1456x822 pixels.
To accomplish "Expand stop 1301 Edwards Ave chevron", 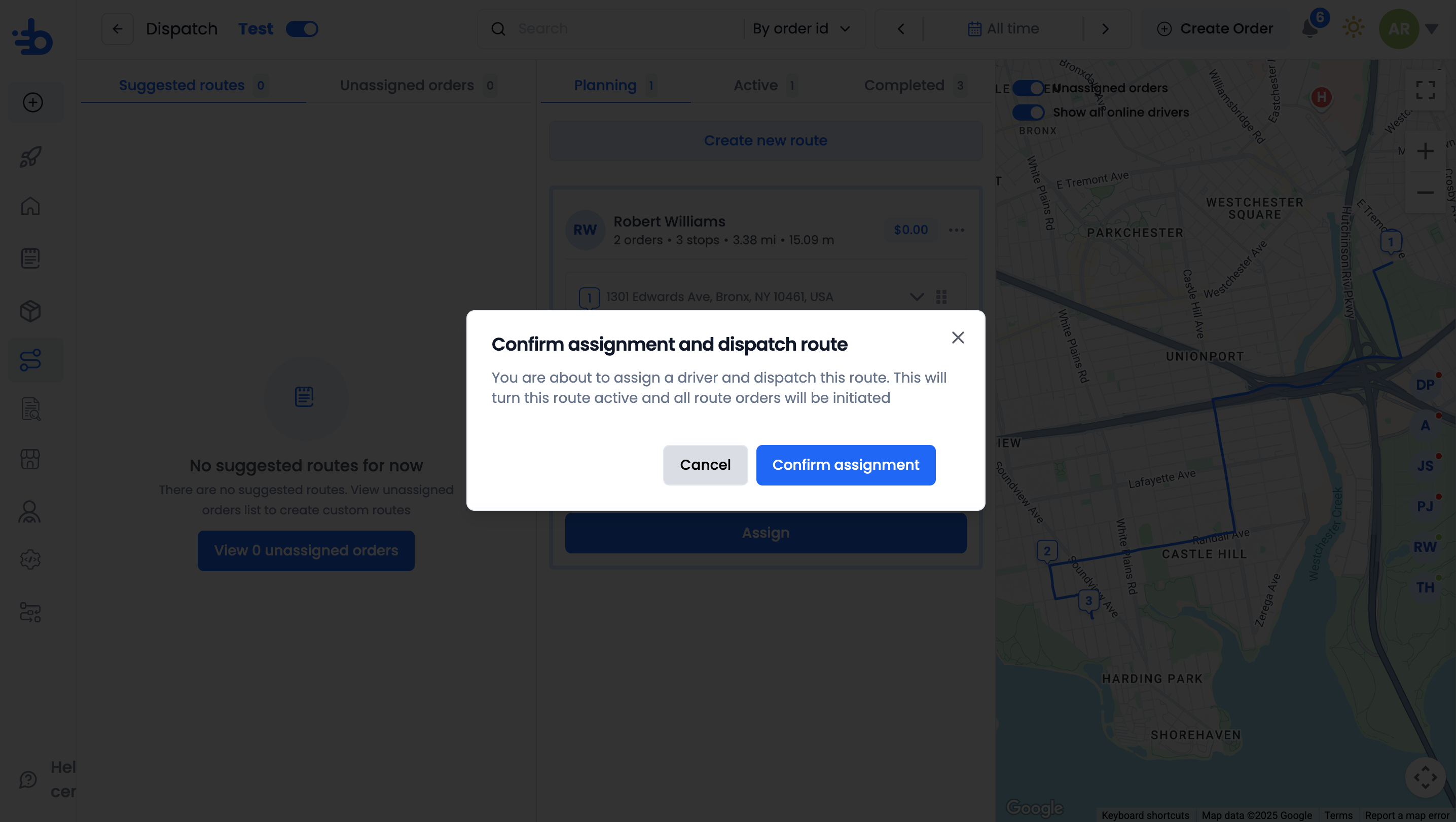I will pyautogui.click(x=917, y=296).
